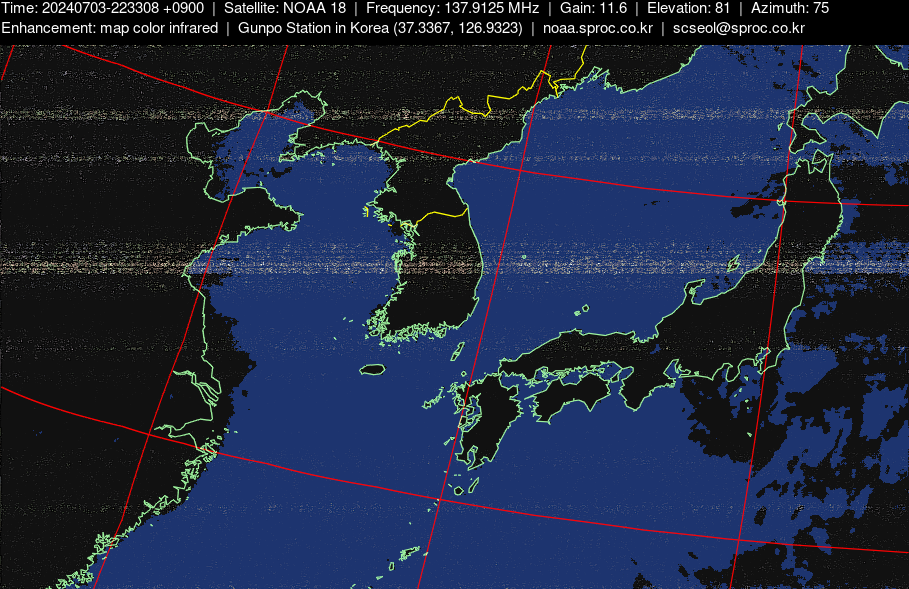Screen dimensions: 909x589
Task: Click the red grid intersection south of Kyushu
Action: pos(436,499)
